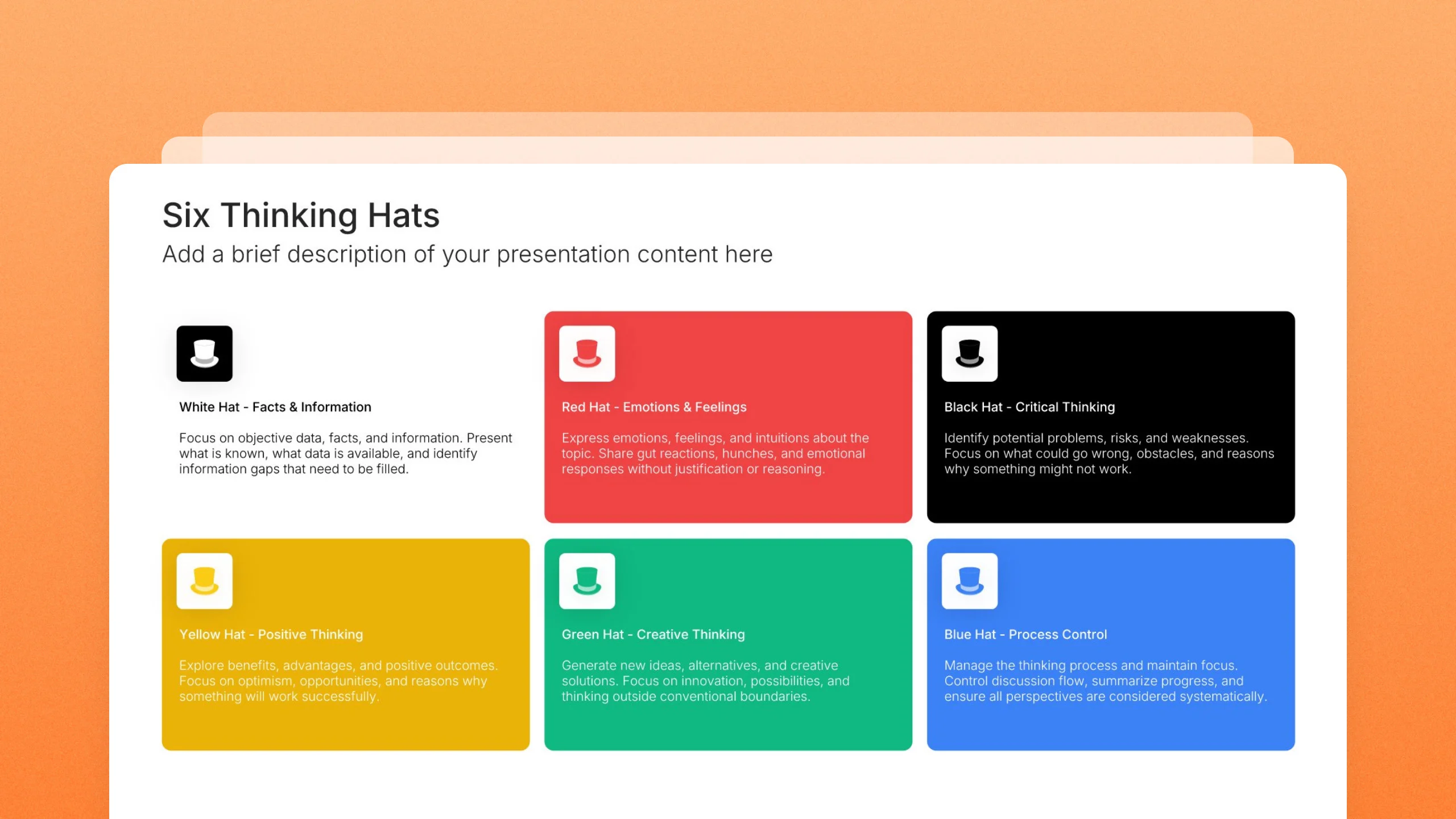The width and height of the screenshot is (1456, 819).
Task: Click the blue hat icon
Action: [970, 581]
